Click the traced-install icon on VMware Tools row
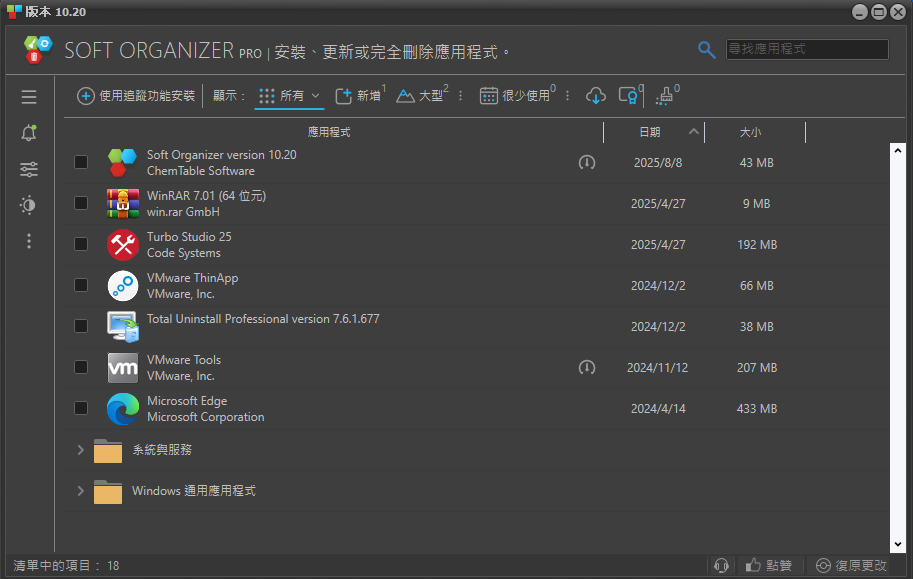Image resolution: width=913 pixels, height=579 pixels. tap(587, 368)
